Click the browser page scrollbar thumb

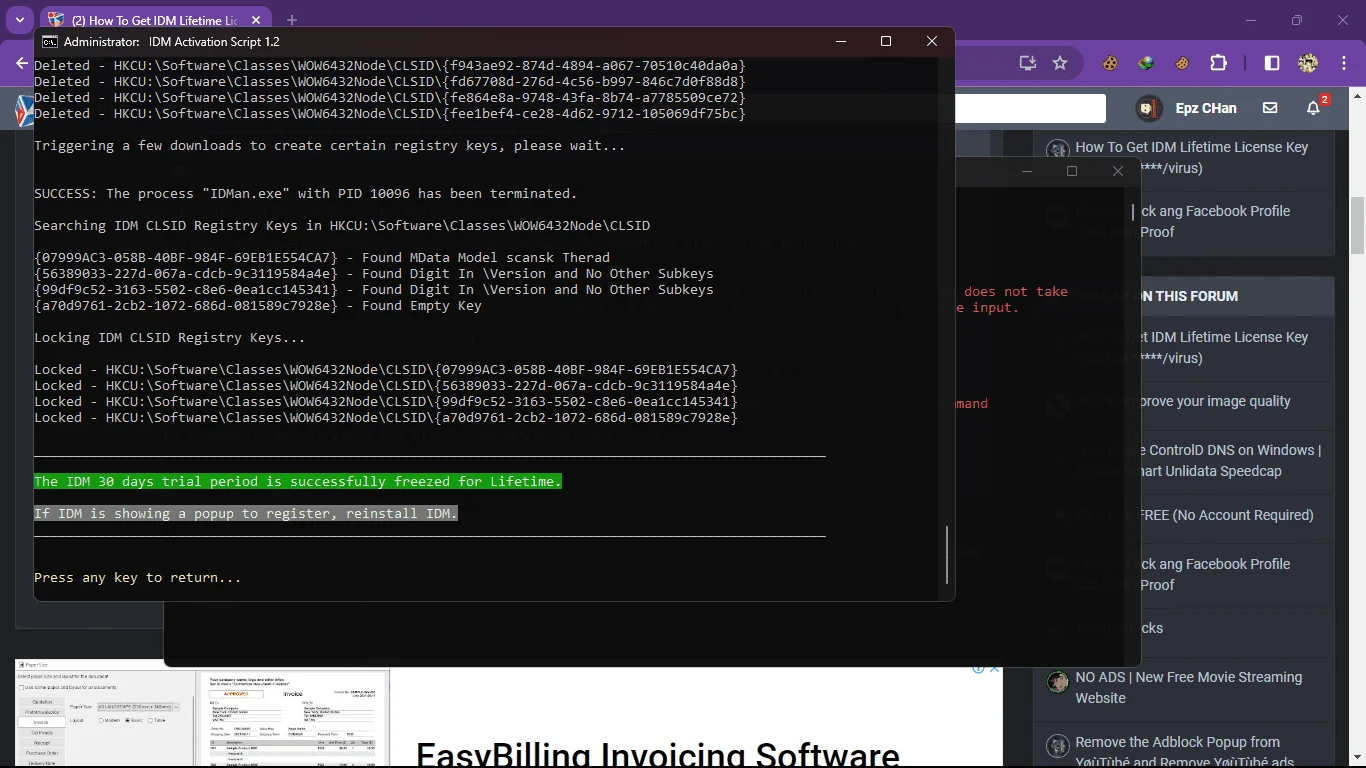1357,226
